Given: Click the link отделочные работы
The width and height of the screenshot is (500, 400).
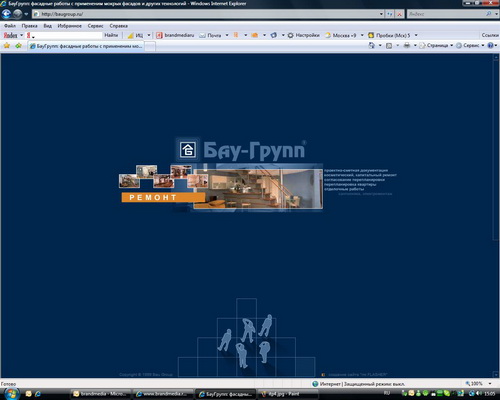Looking at the screenshot, I should [x=344, y=189].
